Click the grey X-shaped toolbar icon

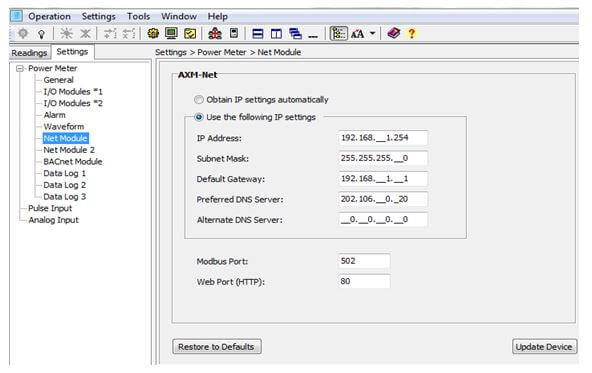tap(86, 34)
